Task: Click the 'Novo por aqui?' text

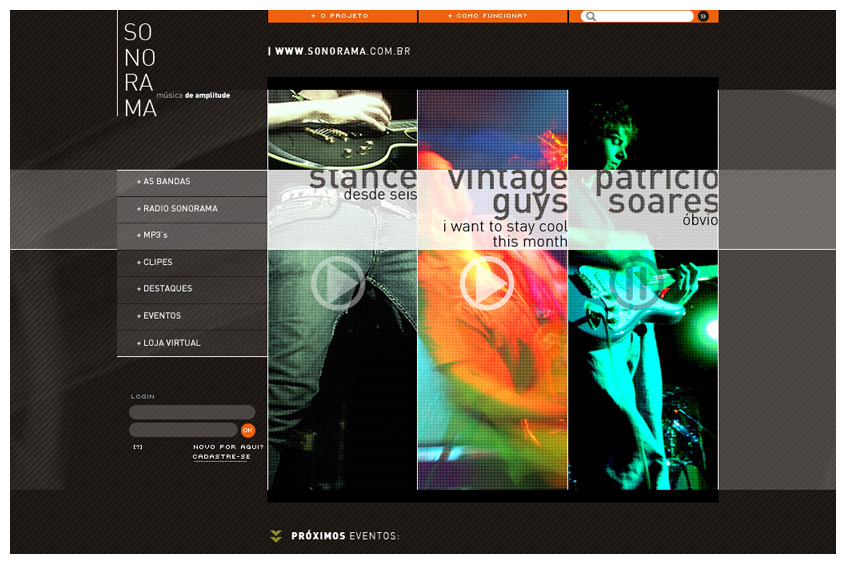Action: pyautogui.click(x=228, y=447)
